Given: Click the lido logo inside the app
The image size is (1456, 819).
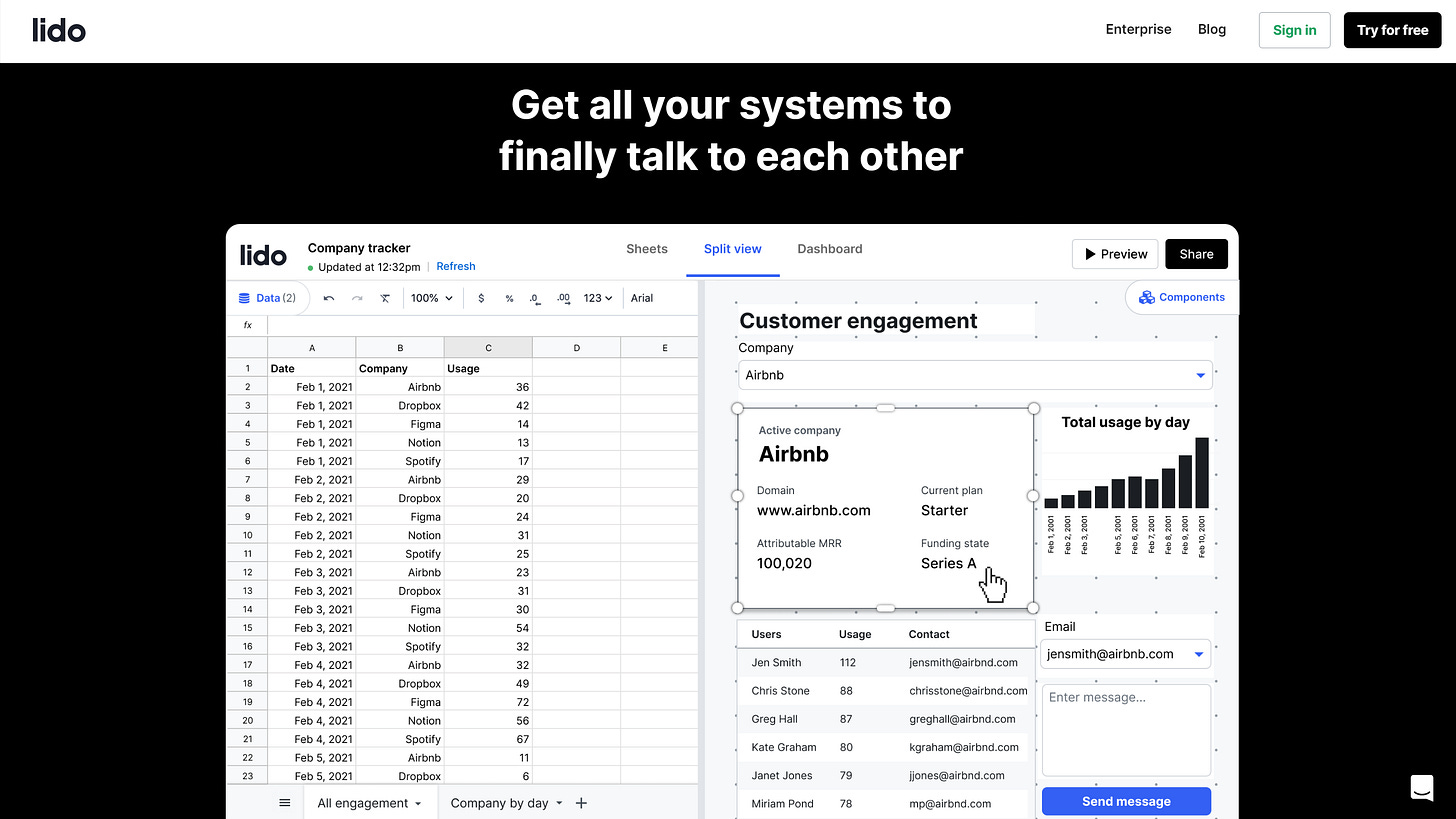Looking at the screenshot, I should (263, 255).
